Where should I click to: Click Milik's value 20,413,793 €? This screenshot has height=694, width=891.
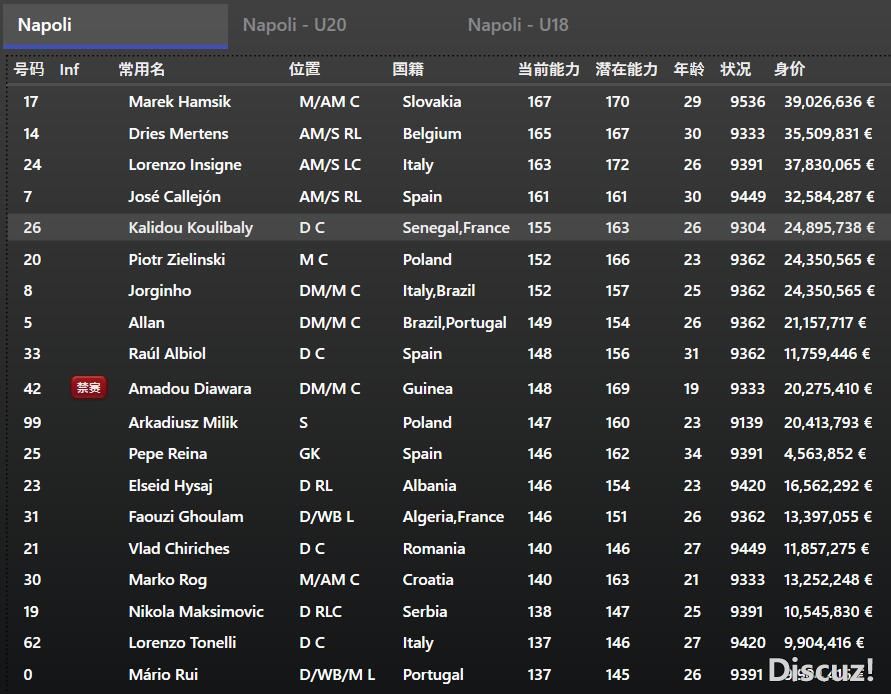point(828,423)
